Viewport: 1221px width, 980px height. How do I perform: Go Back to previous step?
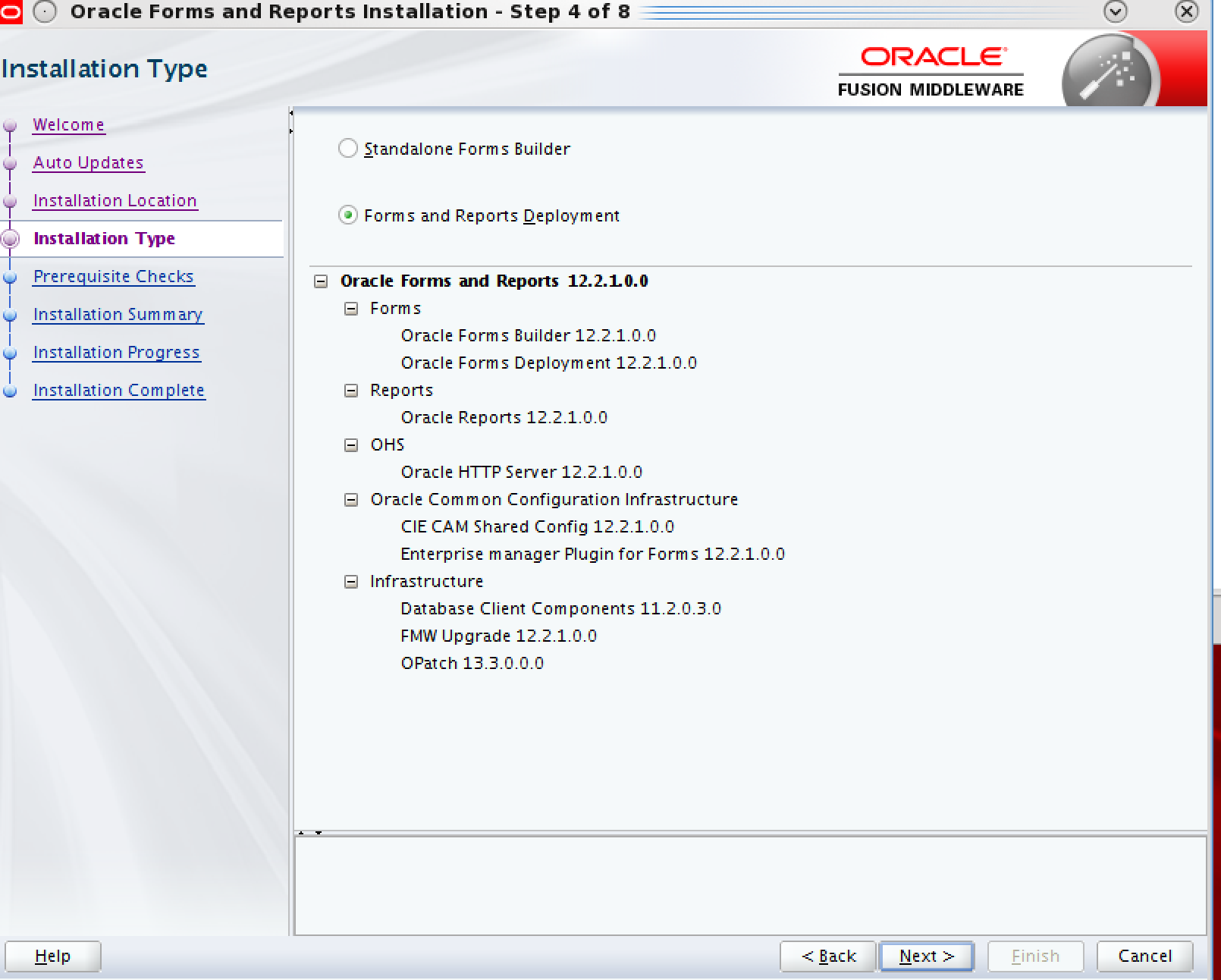(x=827, y=956)
